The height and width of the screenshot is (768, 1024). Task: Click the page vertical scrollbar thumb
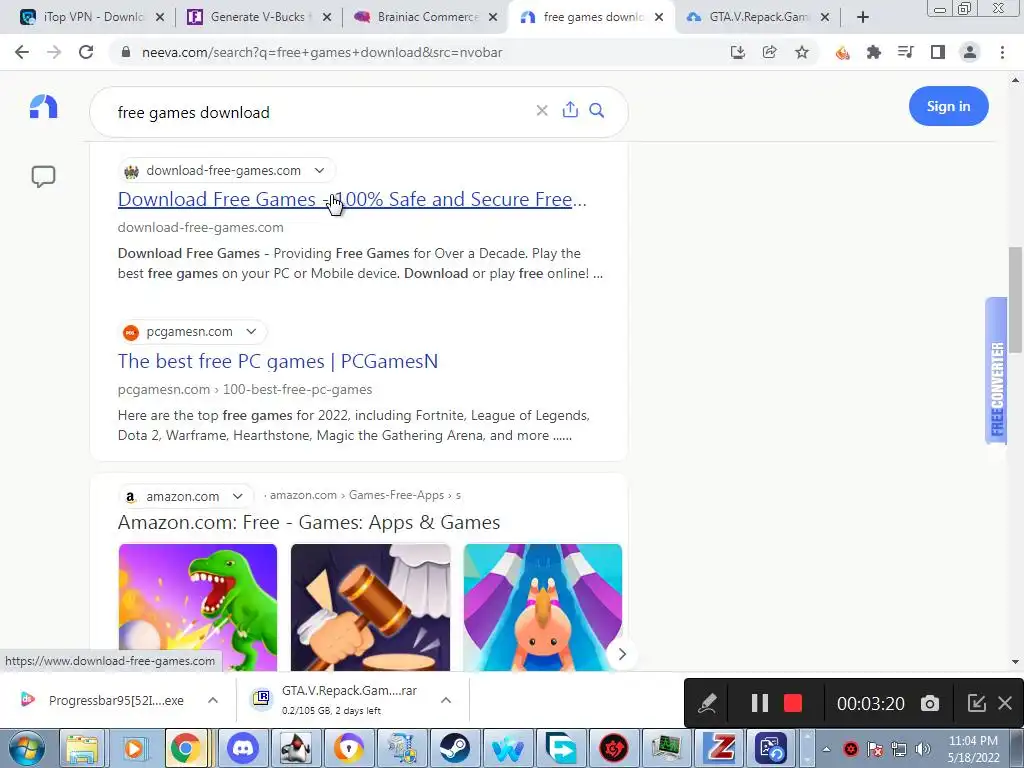[x=1016, y=300]
